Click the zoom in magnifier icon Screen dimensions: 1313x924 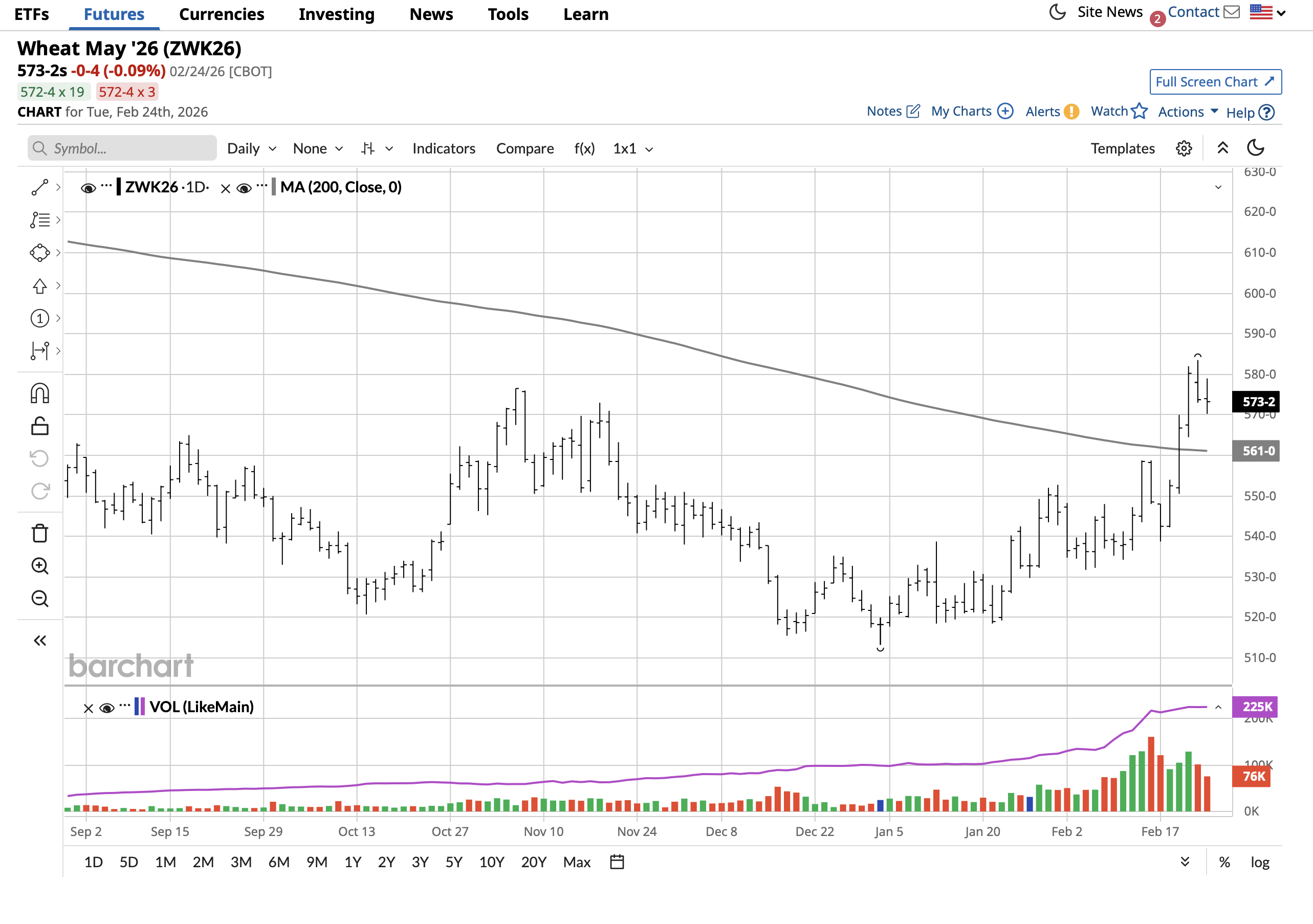(39, 566)
